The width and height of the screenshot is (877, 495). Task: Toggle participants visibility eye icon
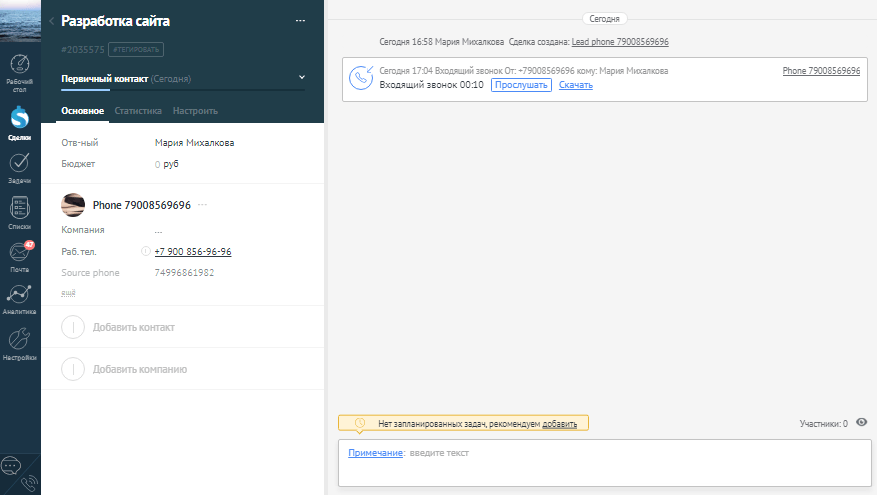point(861,423)
